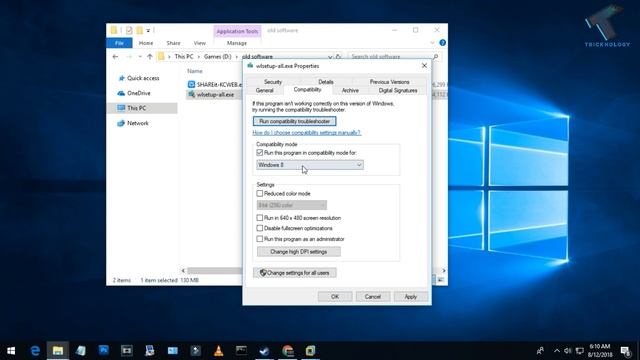Check Disable fullscreen optimizations
The width and height of the screenshot is (640, 360).
pos(260,228)
